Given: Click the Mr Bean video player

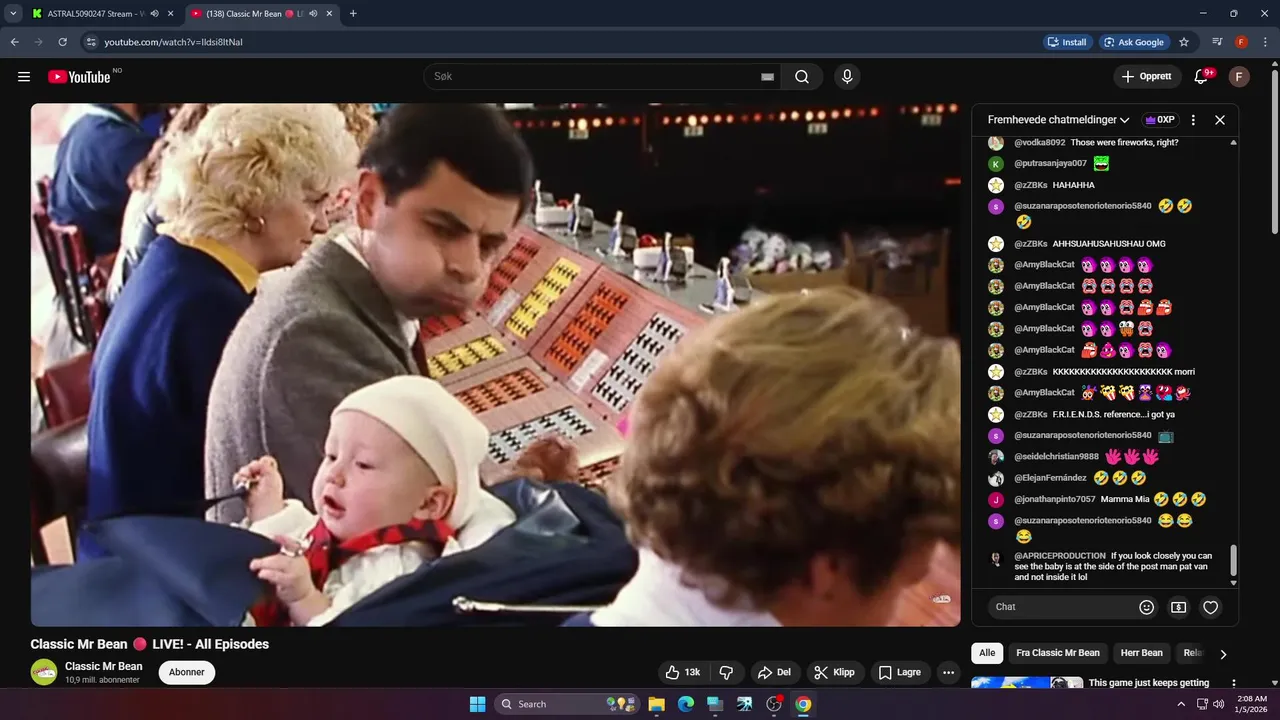Looking at the screenshot, I should click(x=495, y=365).
